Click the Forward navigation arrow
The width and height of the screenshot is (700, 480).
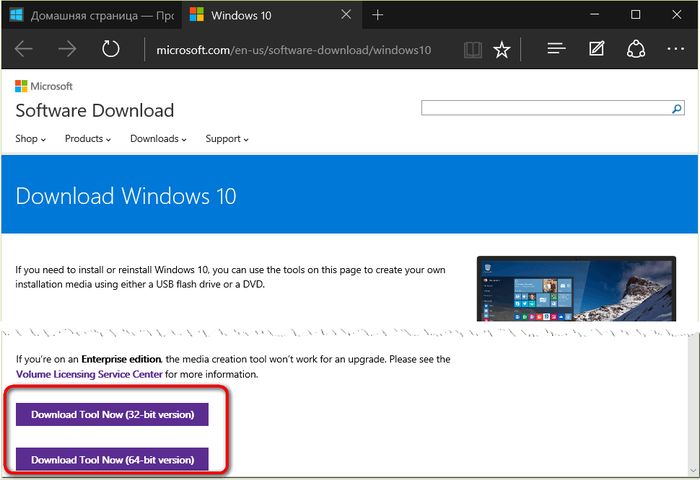tap(67, 49)
